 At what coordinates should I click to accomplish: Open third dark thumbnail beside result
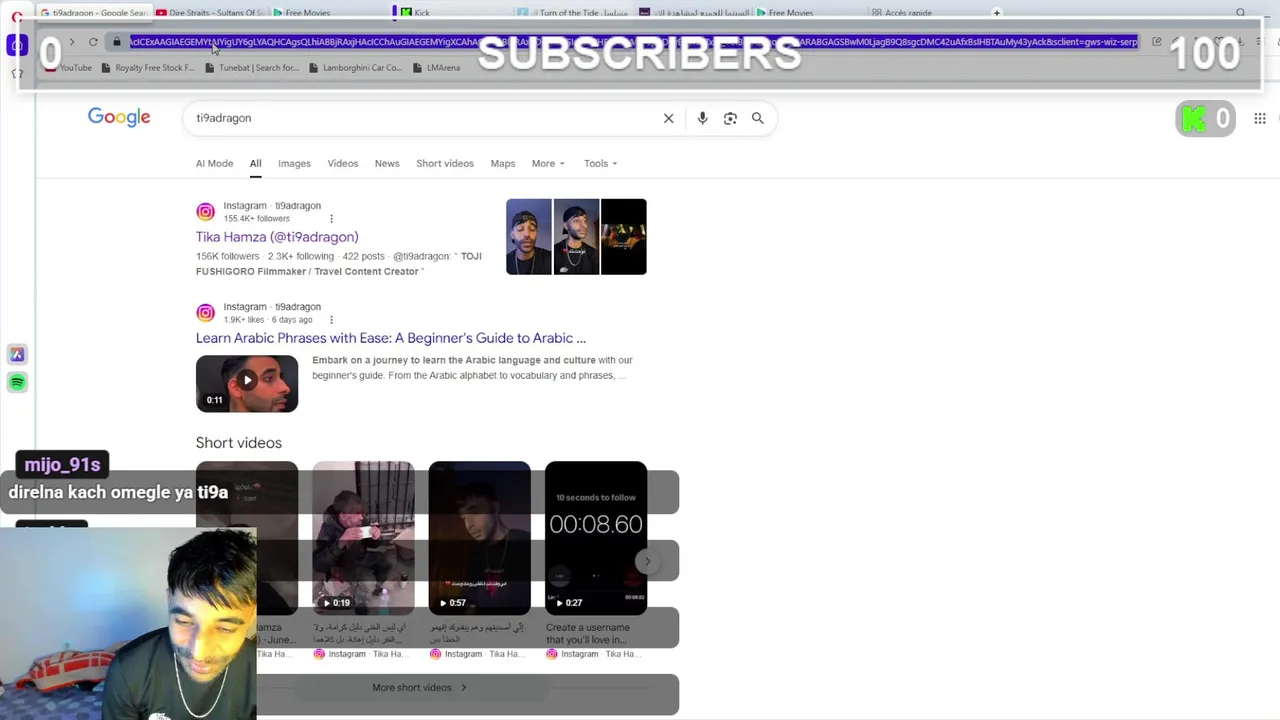tap(623, 237)
